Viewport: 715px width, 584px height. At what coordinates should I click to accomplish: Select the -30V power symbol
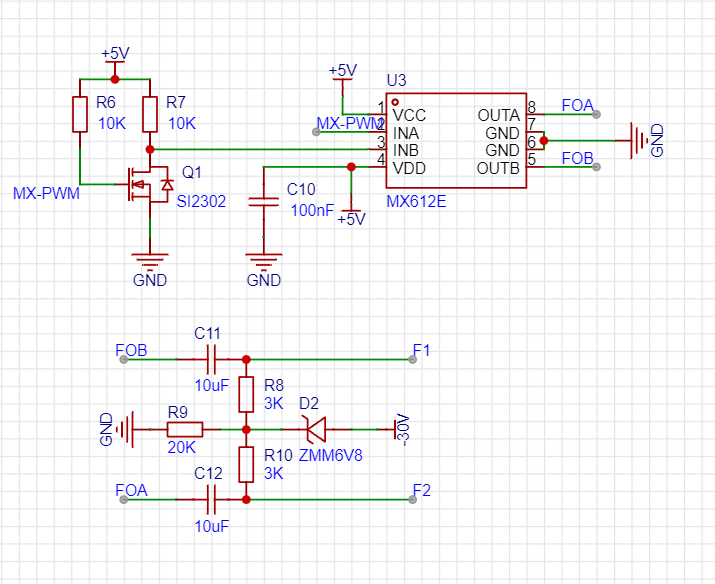[400, 429]
